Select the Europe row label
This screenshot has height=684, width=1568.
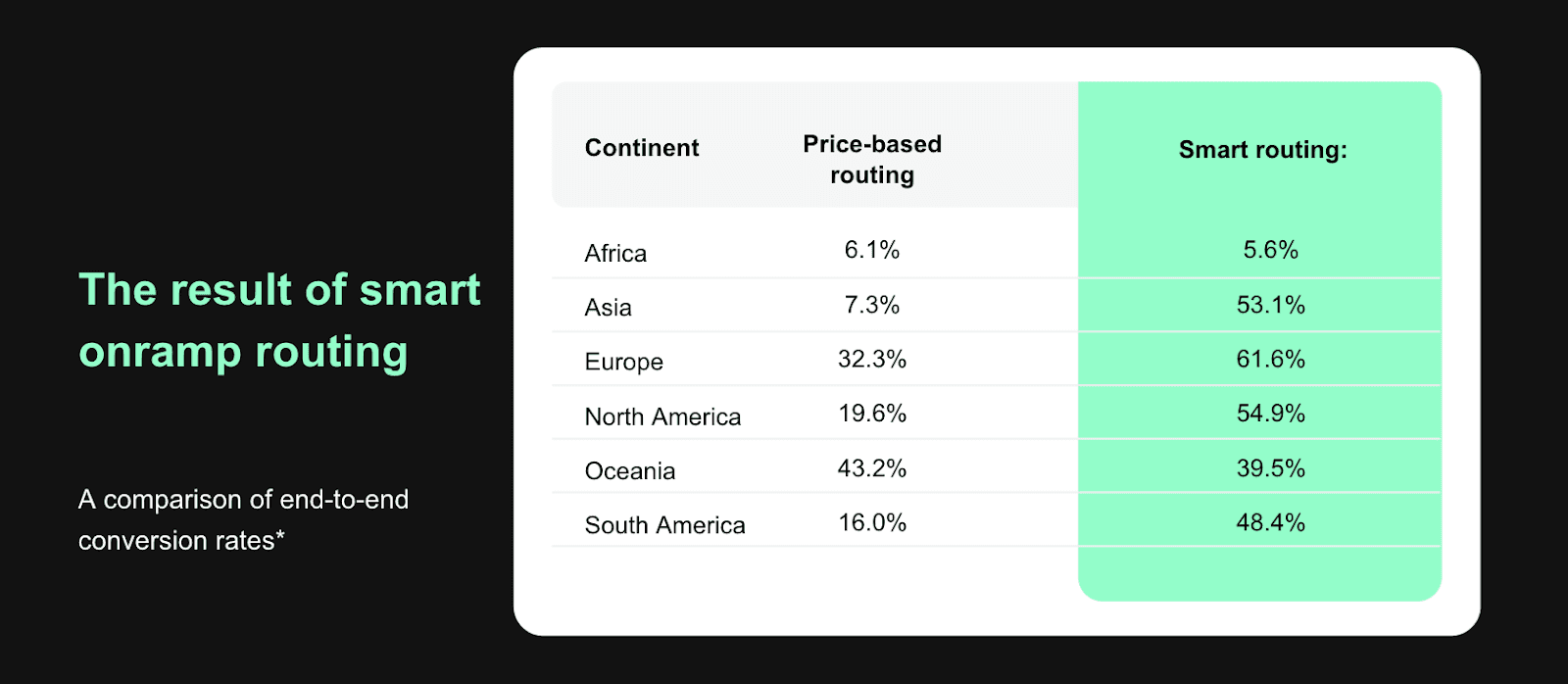623,362
